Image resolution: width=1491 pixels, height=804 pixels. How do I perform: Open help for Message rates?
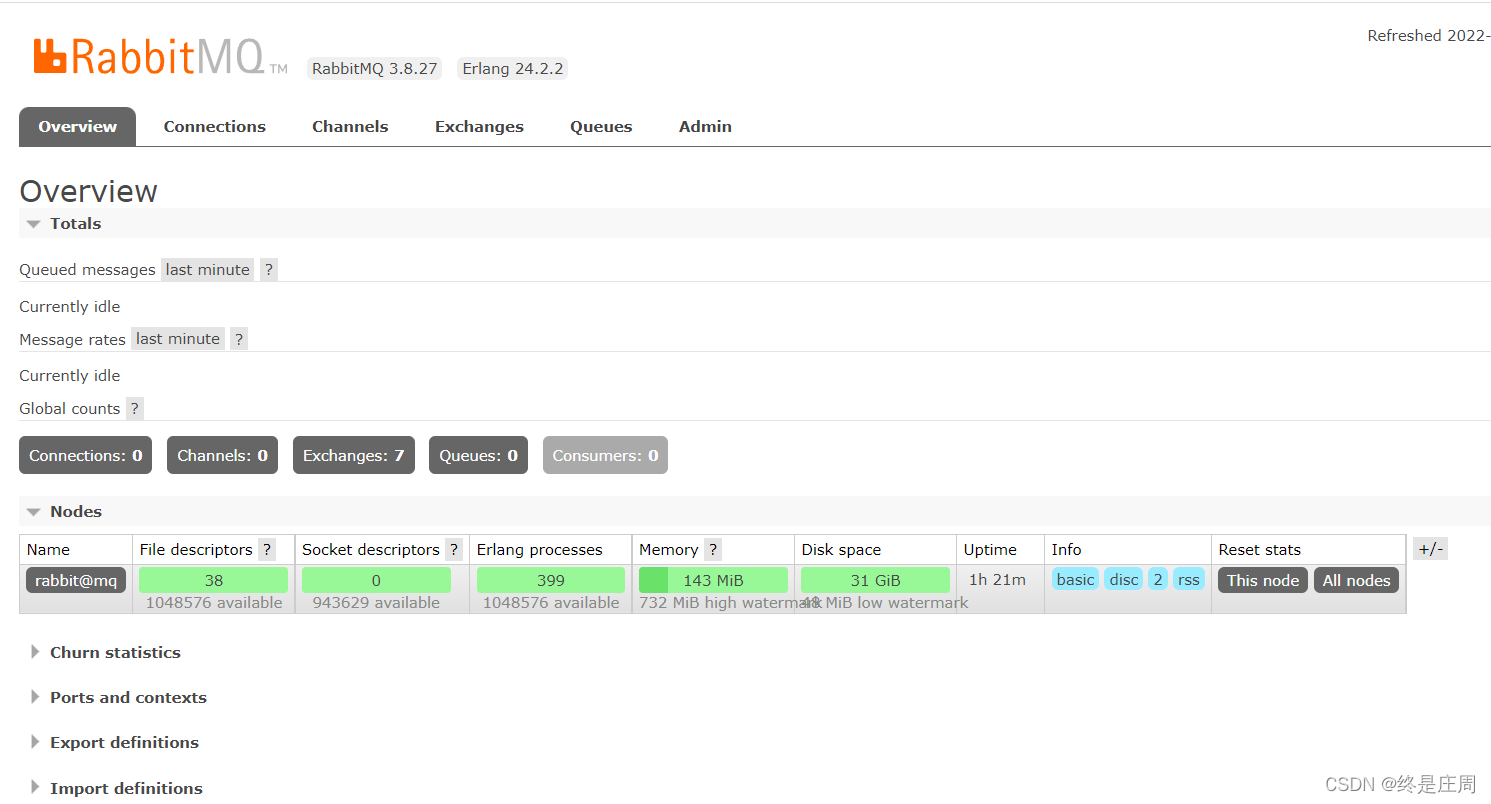tap(239, 339)
